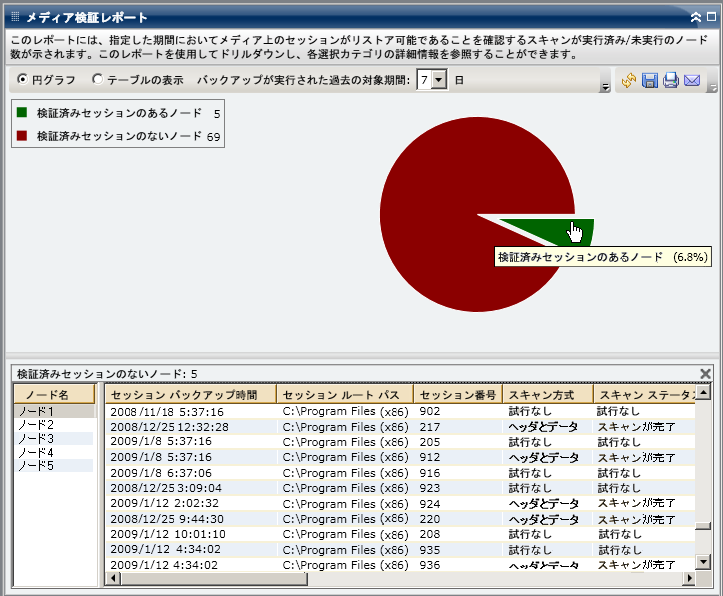Sort by セッション ルート パス column header

(345, 395)
